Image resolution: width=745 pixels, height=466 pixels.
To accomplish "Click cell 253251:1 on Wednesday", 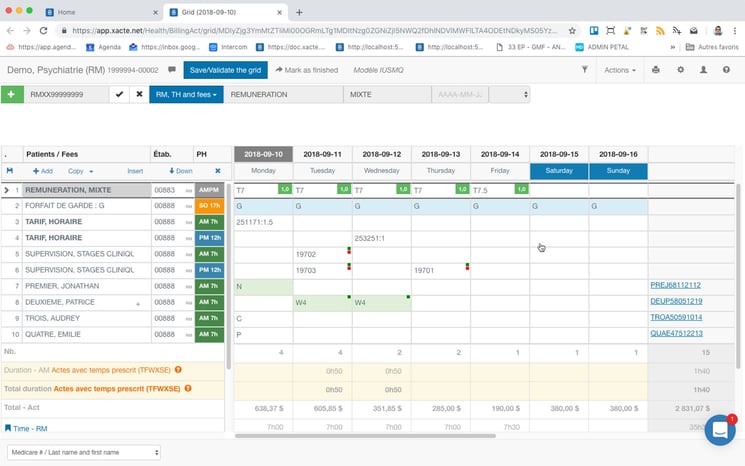I will (x=382, y=238).
